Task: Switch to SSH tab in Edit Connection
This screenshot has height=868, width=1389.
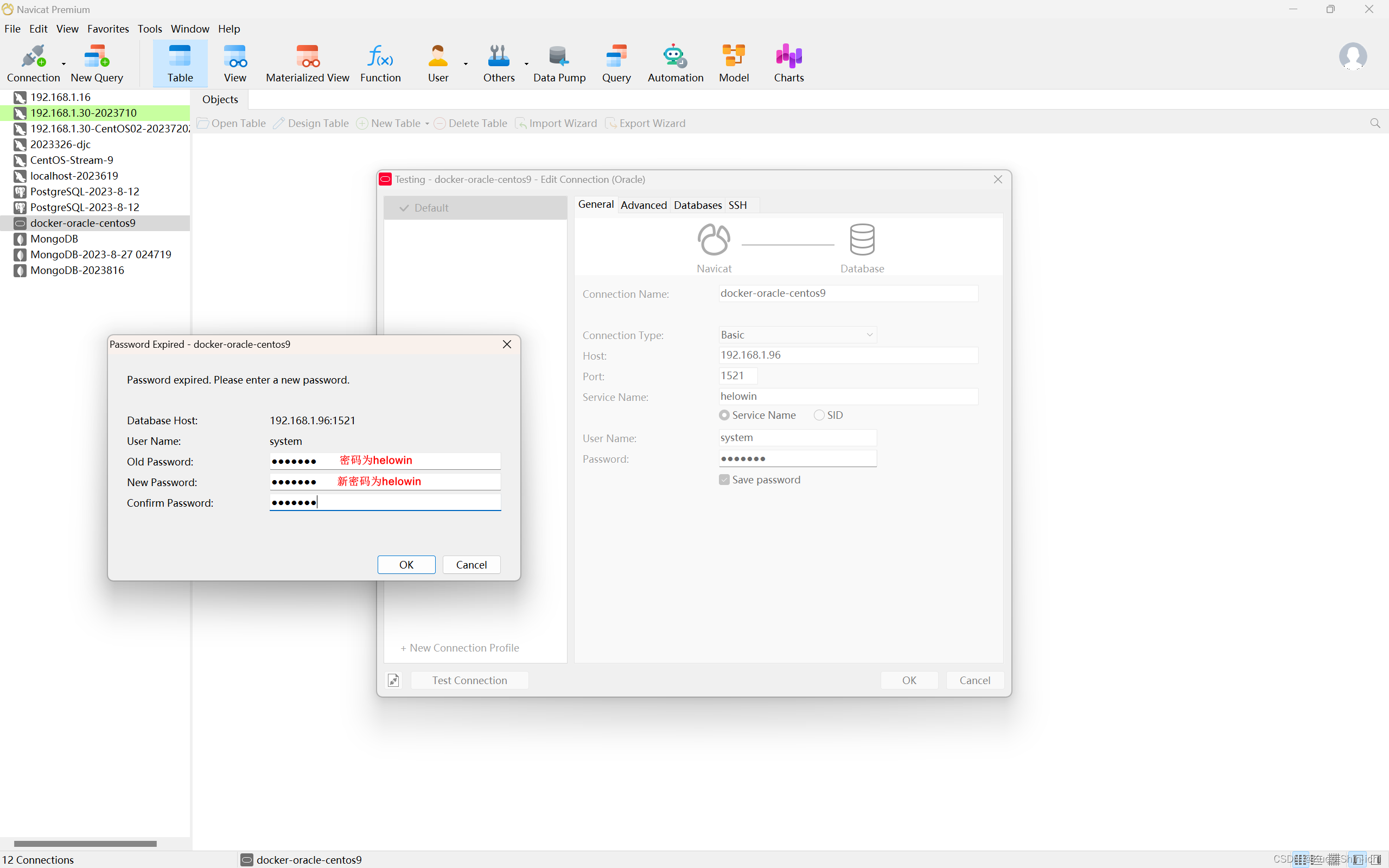Action: click(x=737, y=205)
